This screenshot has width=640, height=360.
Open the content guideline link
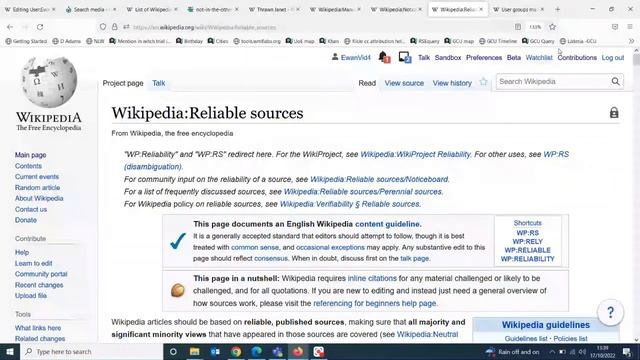click(x=388, y=224)
